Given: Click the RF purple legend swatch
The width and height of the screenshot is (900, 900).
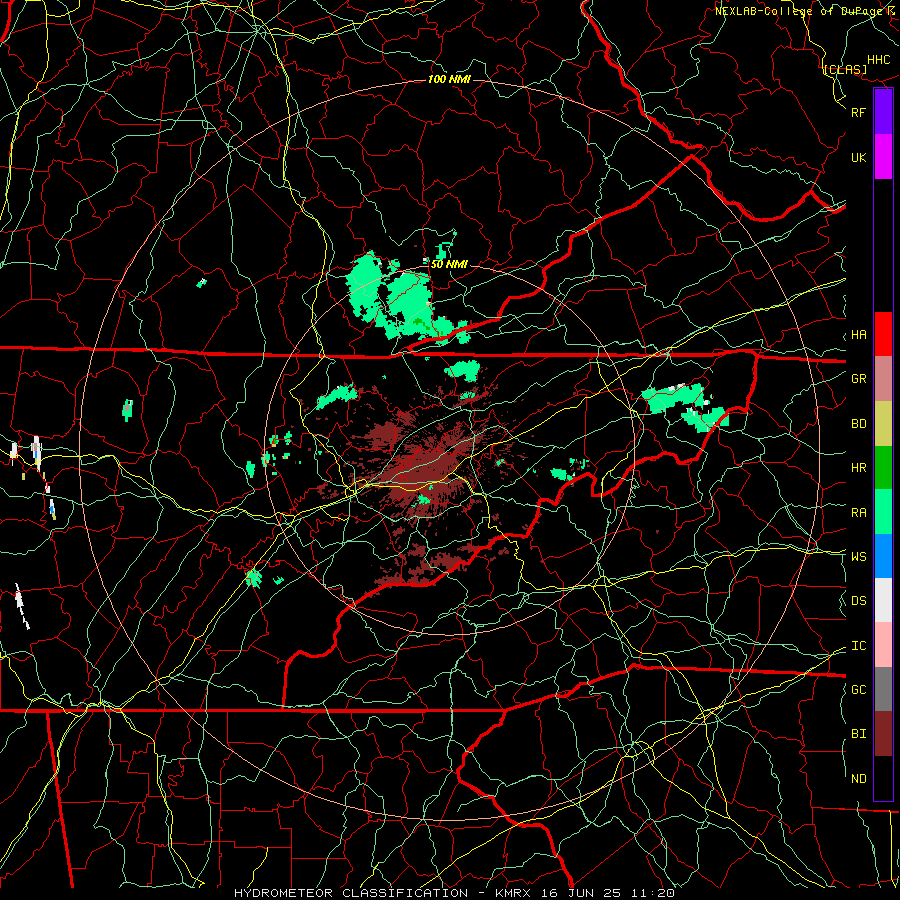Looking at the screenshot, I should (883, 112).
